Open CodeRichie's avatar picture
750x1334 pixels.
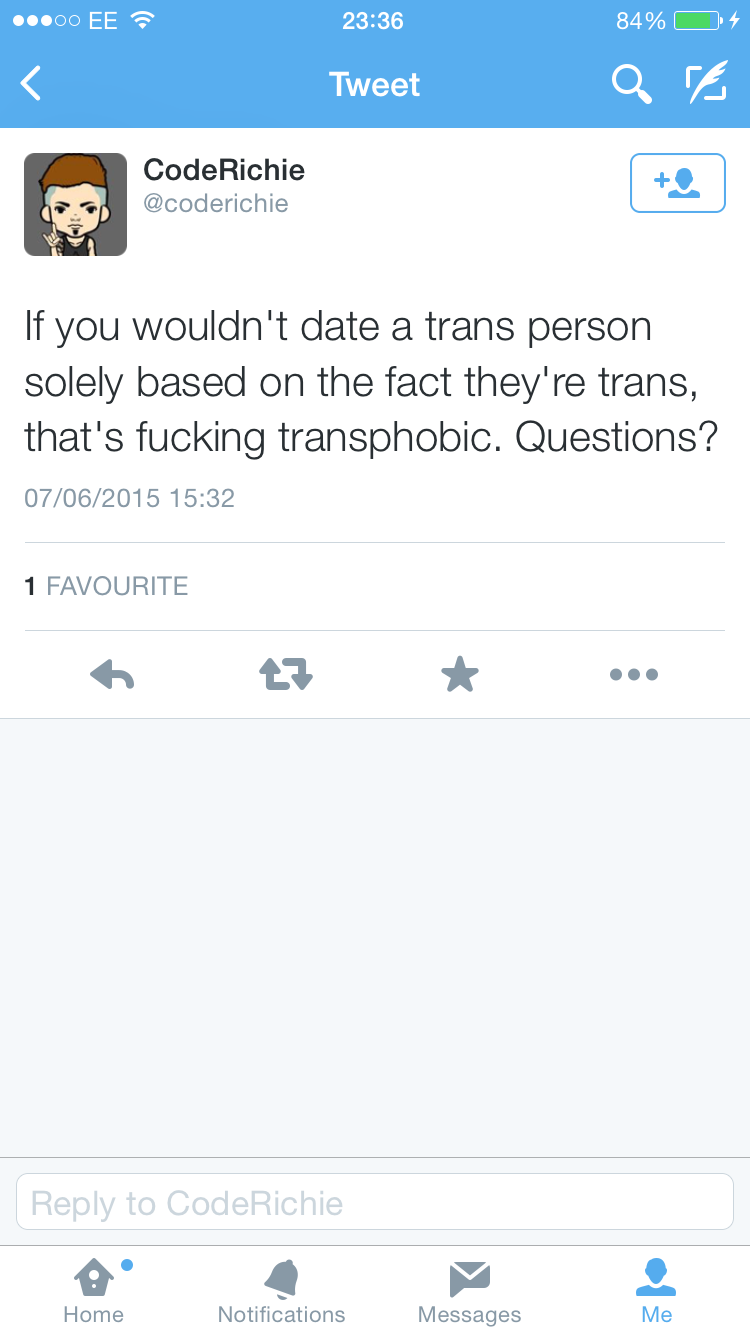coord(76,204)
